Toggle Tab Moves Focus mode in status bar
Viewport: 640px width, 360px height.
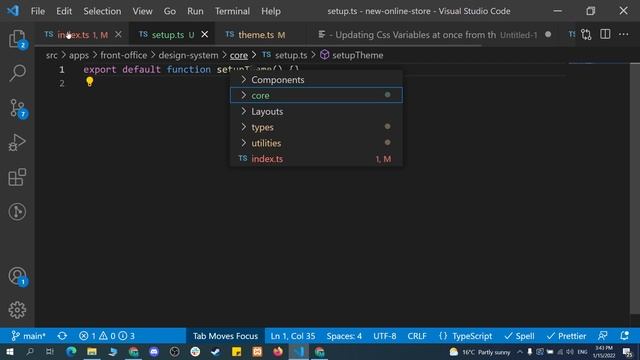(225, 336)
